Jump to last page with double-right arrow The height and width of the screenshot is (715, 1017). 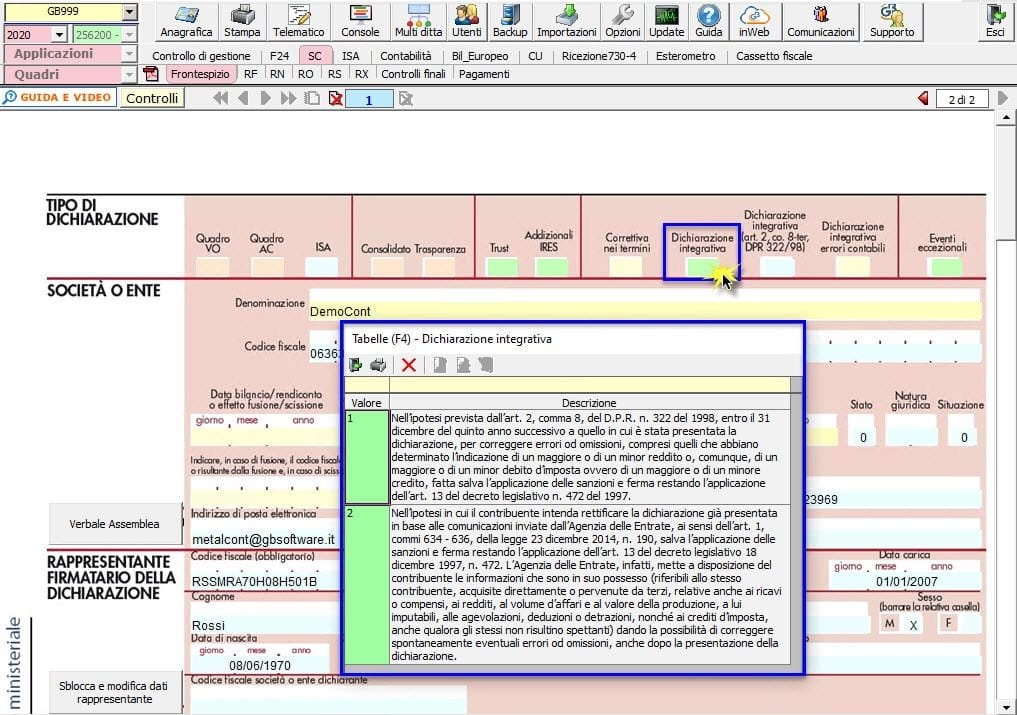289,99
